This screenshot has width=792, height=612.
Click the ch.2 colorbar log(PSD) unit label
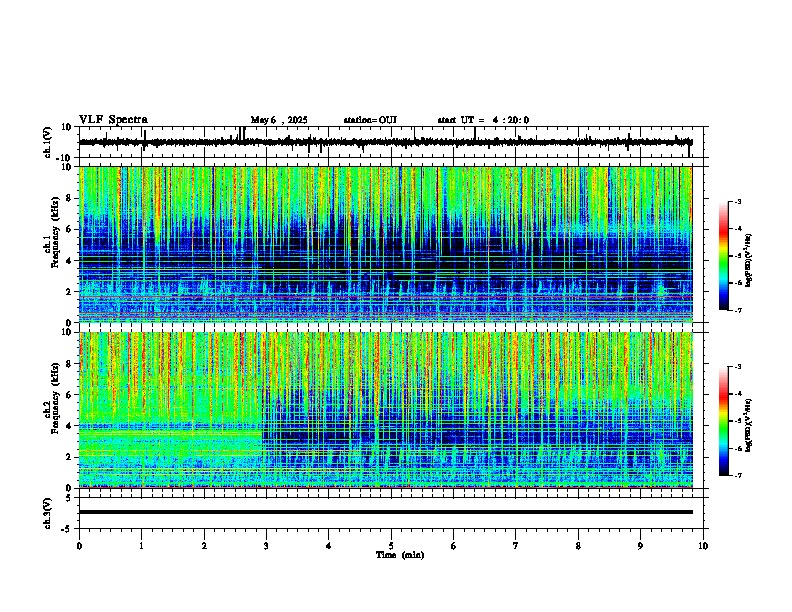point(749,425)
